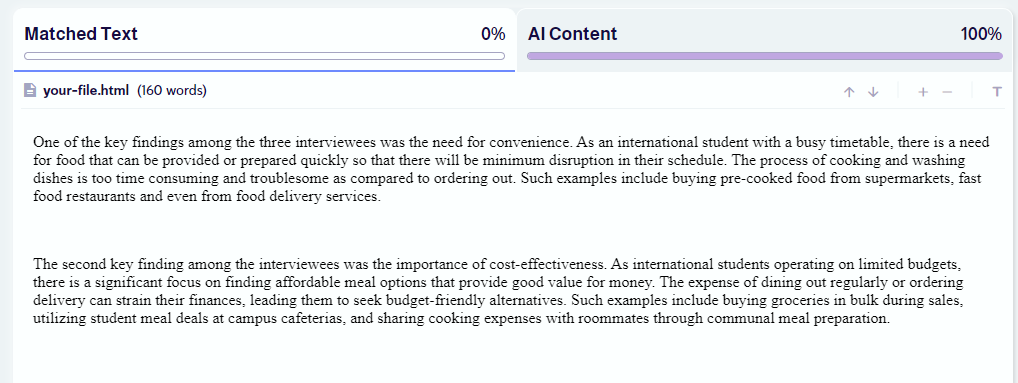Open the AI Content tab

click(765, 40)
